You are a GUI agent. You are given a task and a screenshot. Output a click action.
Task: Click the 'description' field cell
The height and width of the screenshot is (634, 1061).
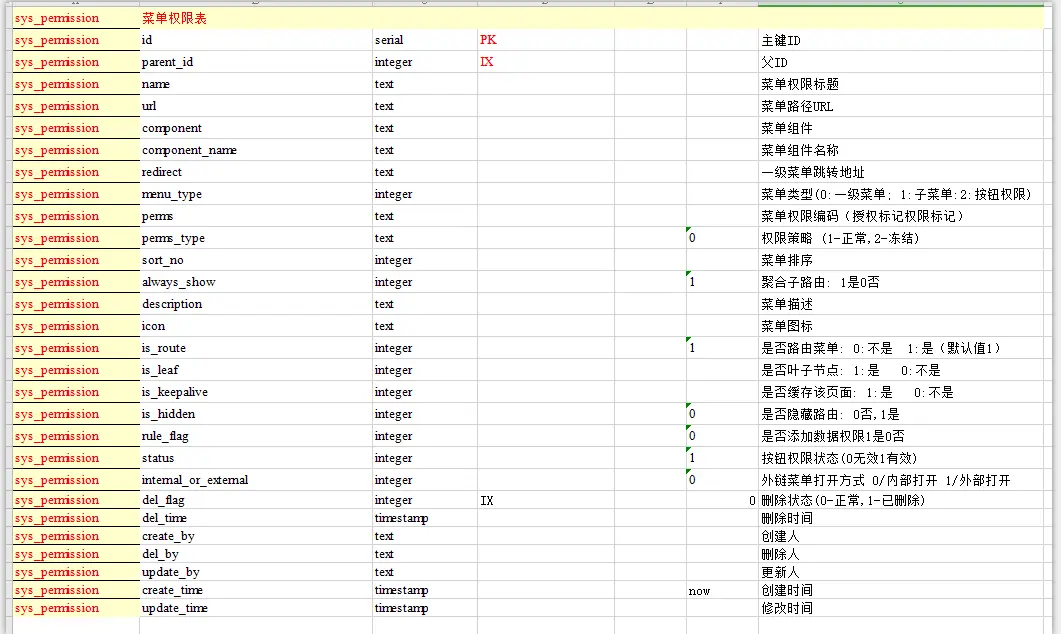(x=256, y=304)
